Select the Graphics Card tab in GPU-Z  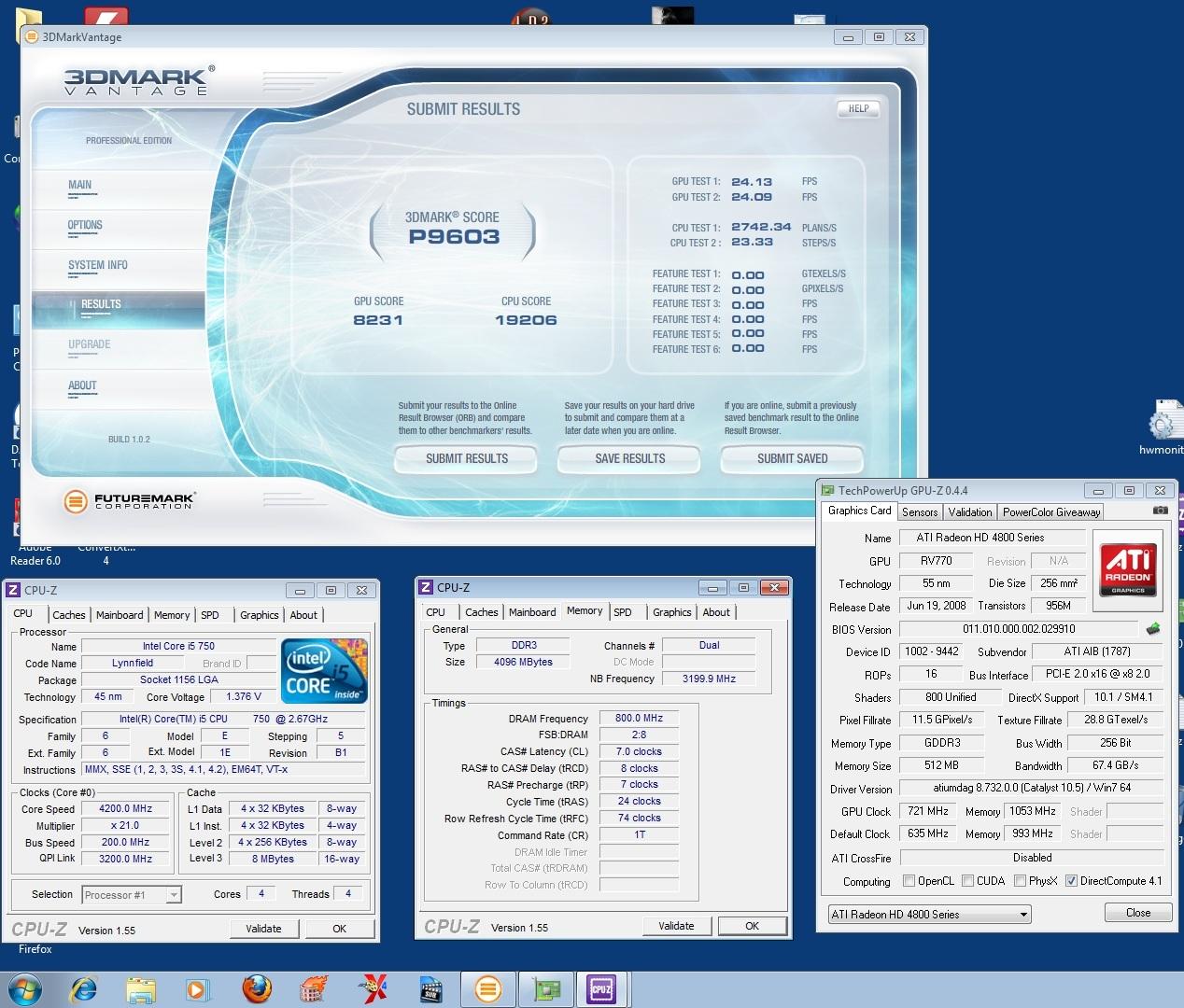[859, 511]
